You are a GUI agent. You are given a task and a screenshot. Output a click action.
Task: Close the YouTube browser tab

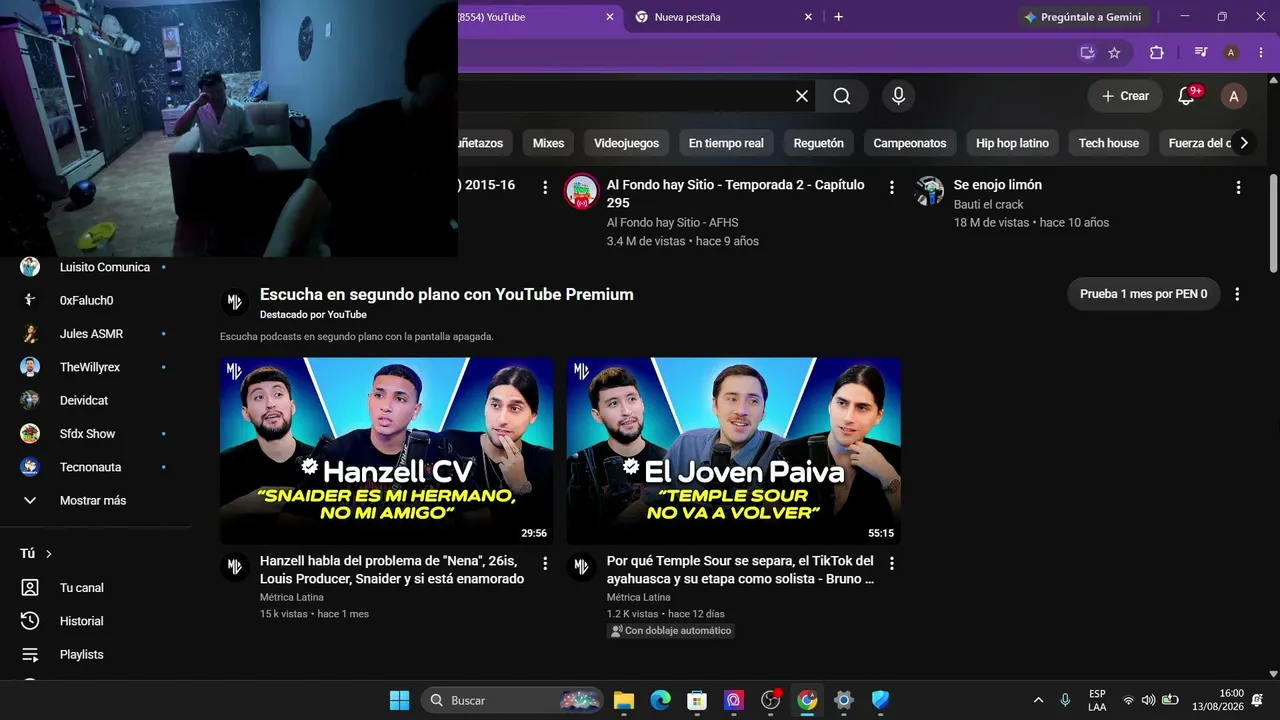610,17
